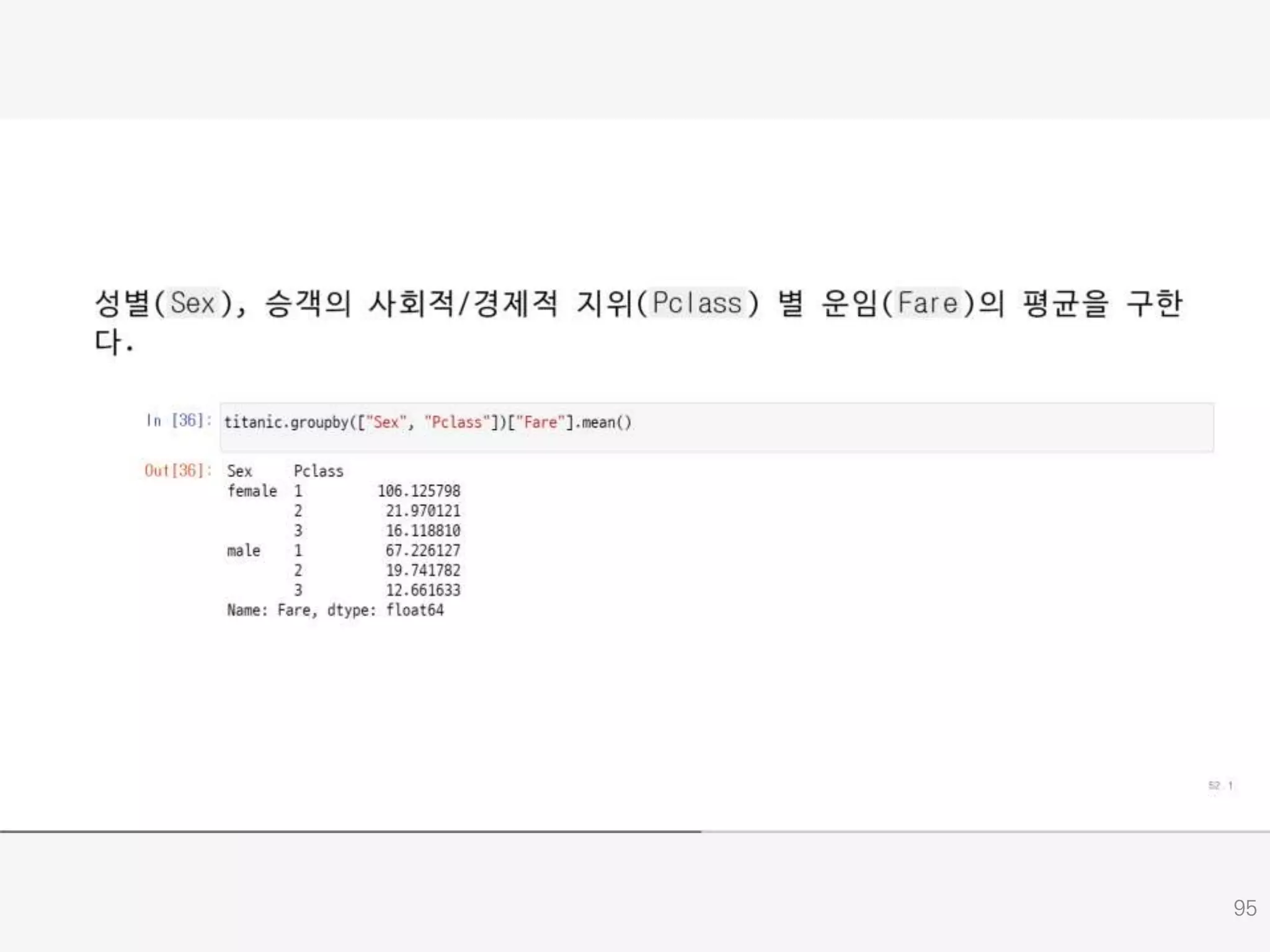Click the In [36] prompt label
This screenshot has height=952, width=1270.
click(x=178, y=421)
